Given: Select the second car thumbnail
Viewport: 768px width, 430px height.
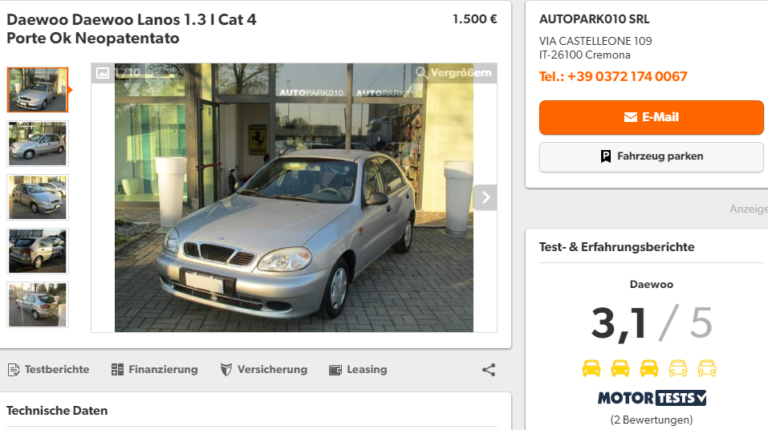Looking at the screenshot, I should tap(37, 143).
